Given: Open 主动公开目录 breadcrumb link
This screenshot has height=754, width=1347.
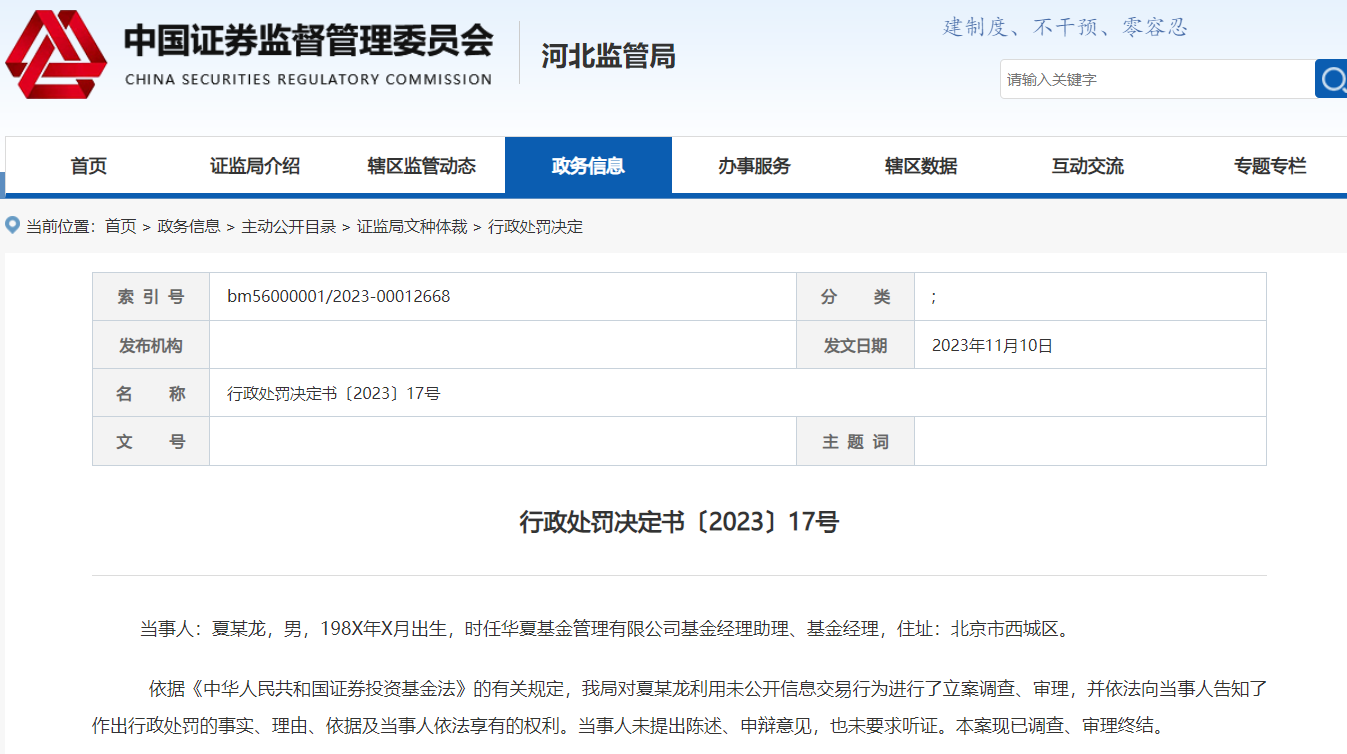Looking at the screenshot, I should [x=288, y=227].
